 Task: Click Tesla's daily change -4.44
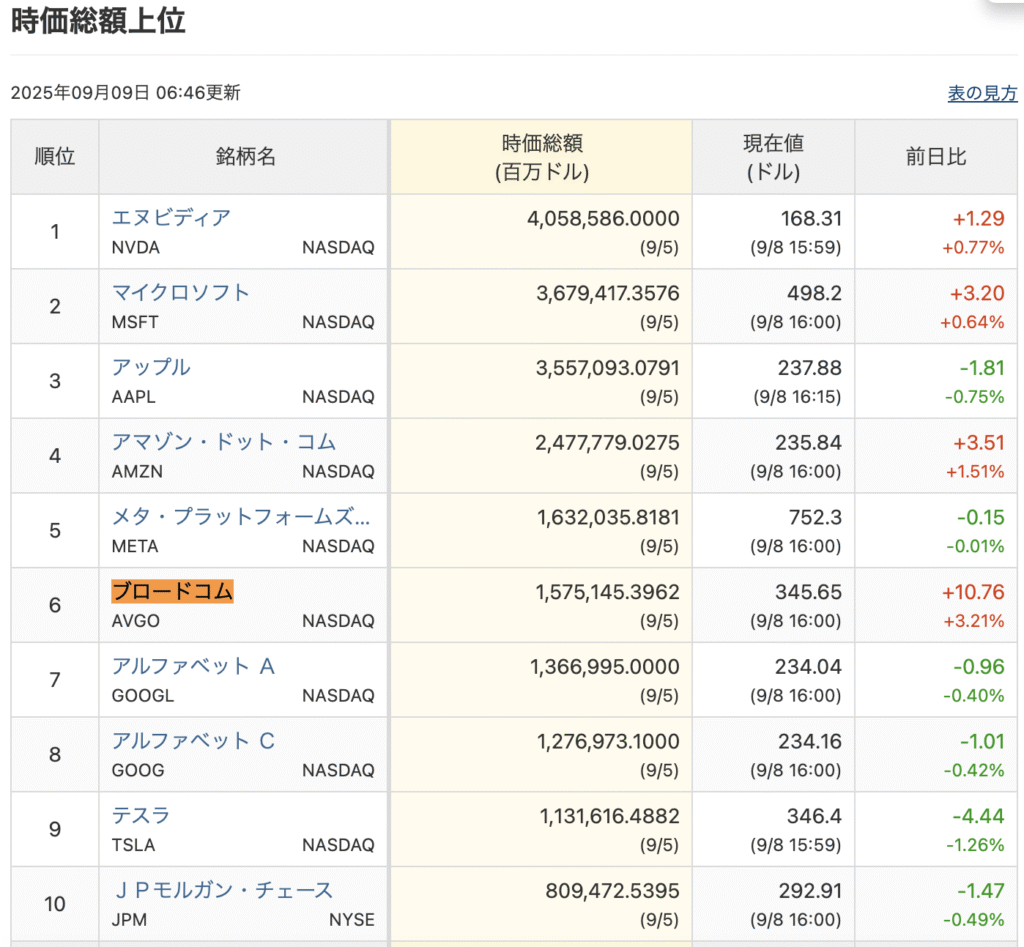[x=978, y=816]
